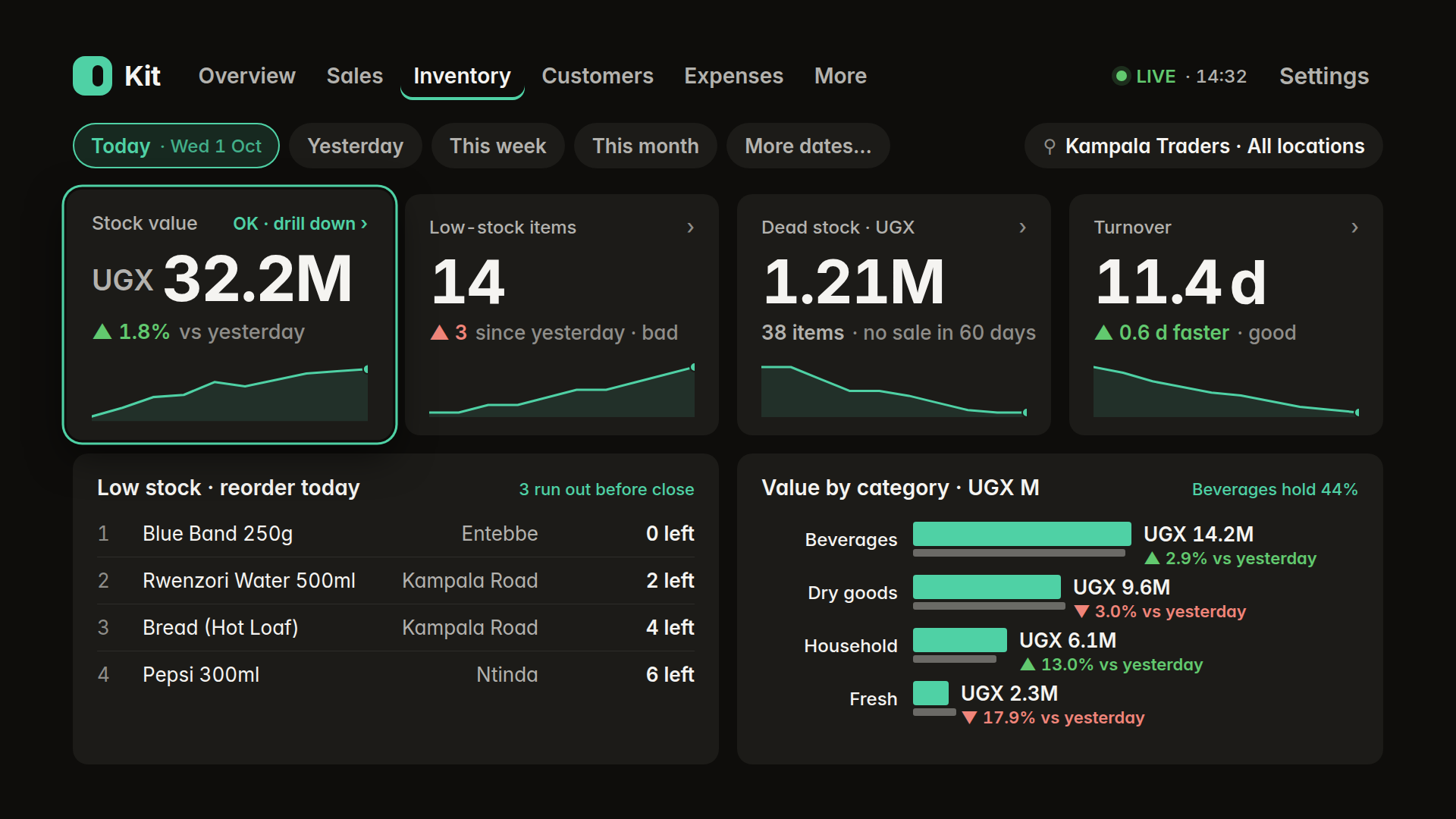The height and width of the screenshot is (819, 1456).
Task: Open the Overview tab
Action: pos(247,76)
